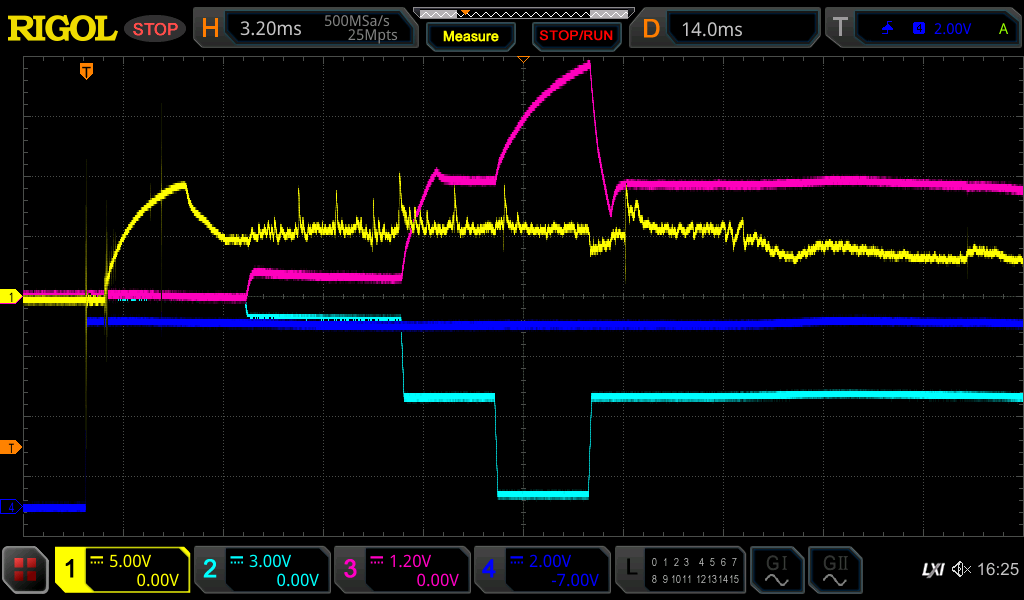Click the red STOP status indicator
Viewport: 1024px width, 600px height.
pos(155,29)
